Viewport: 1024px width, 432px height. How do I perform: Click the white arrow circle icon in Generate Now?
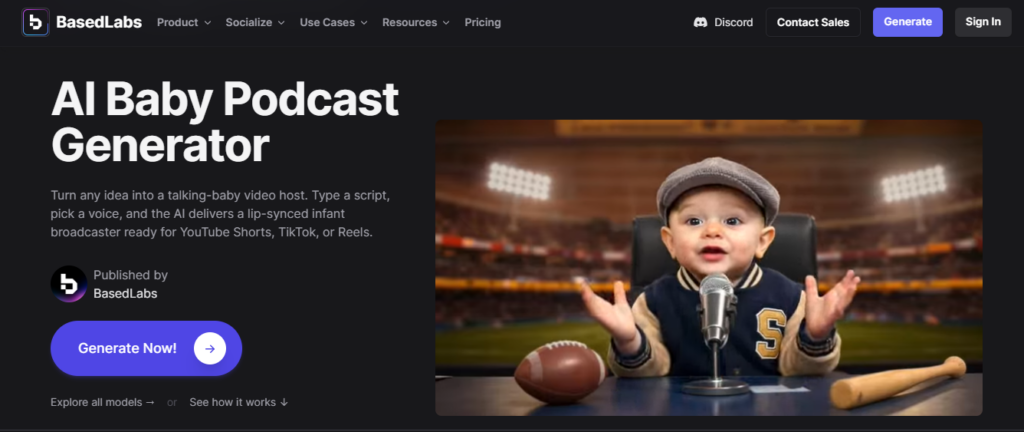(x=210, y=348)
